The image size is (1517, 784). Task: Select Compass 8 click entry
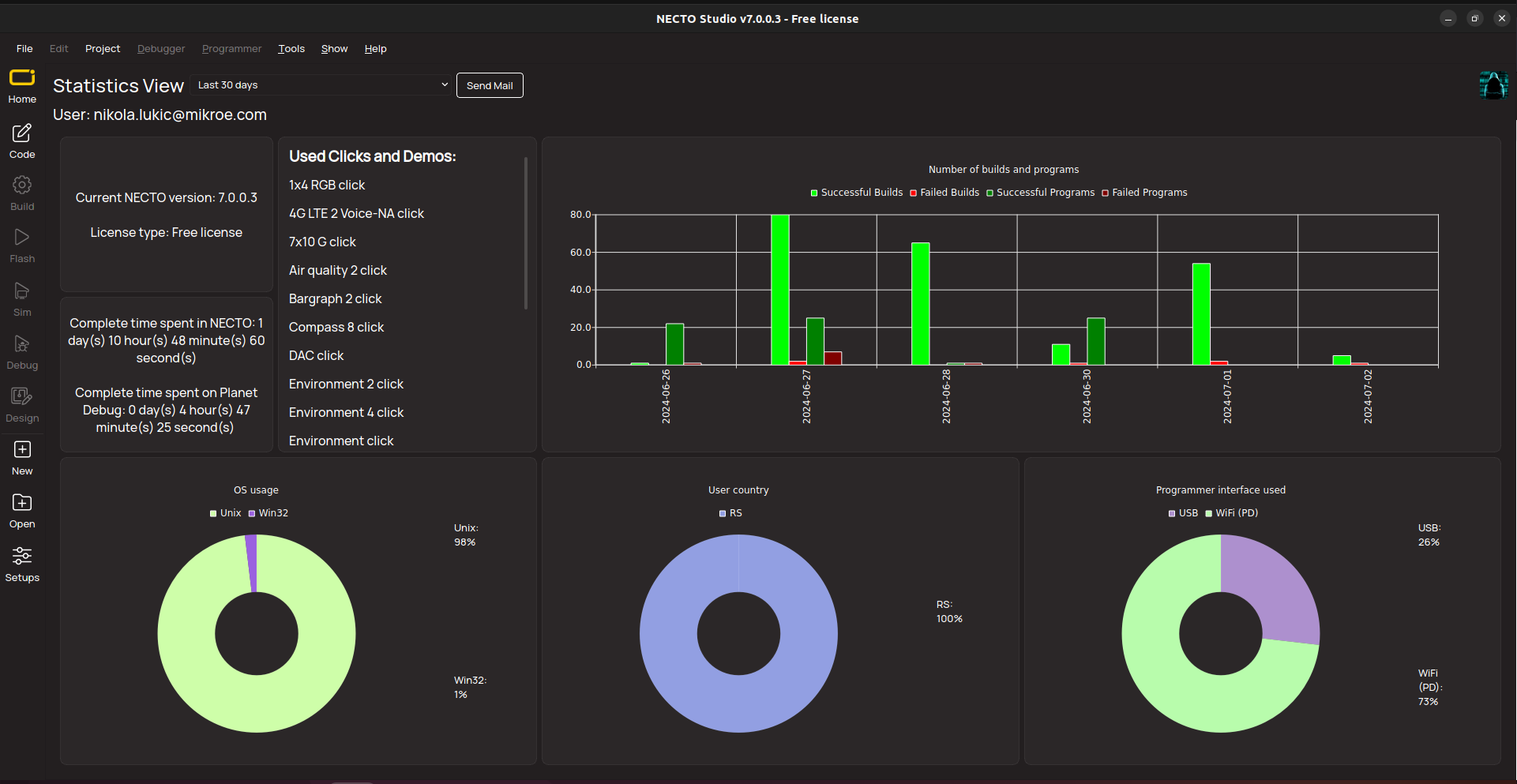click(x=336, y=327)
